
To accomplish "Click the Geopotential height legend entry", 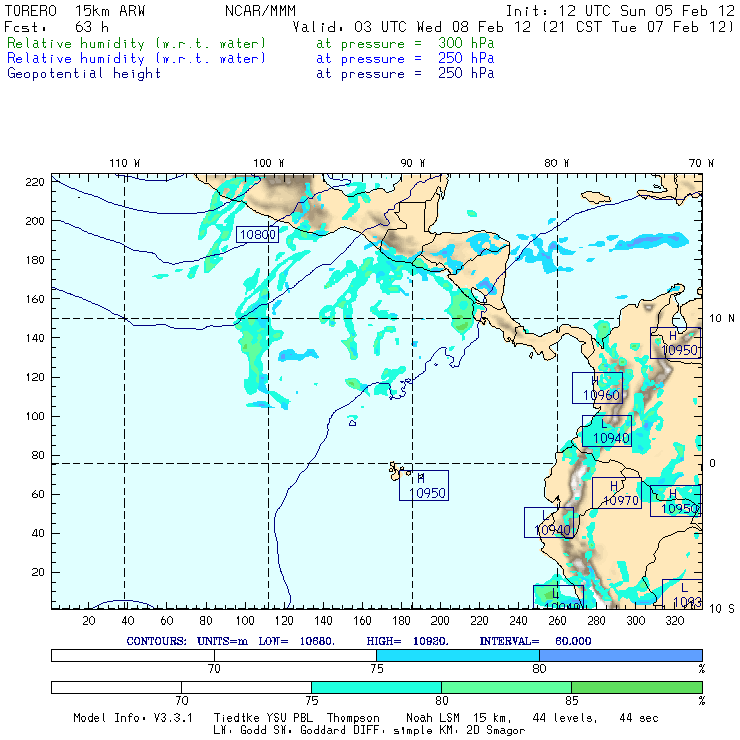I will (x=84, y=73).
